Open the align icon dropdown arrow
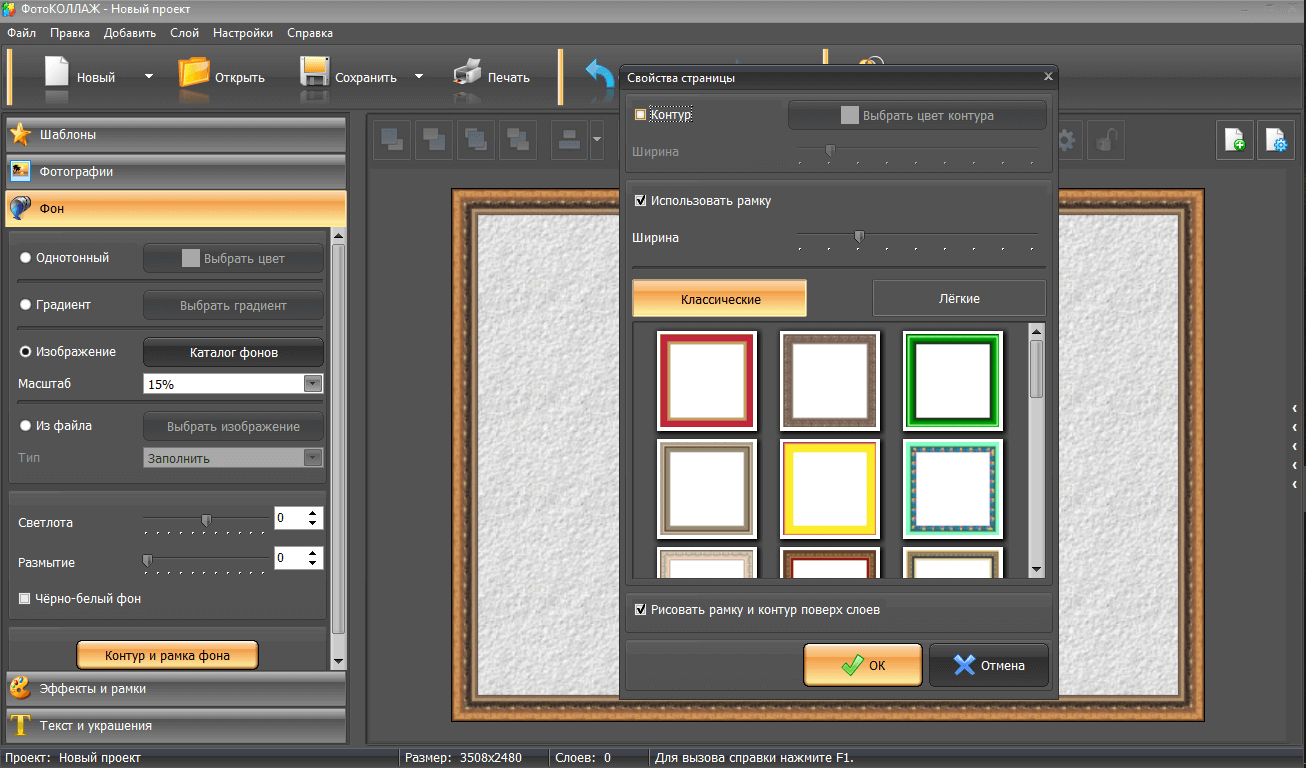1306x768 pixels. tap(597, 141)
